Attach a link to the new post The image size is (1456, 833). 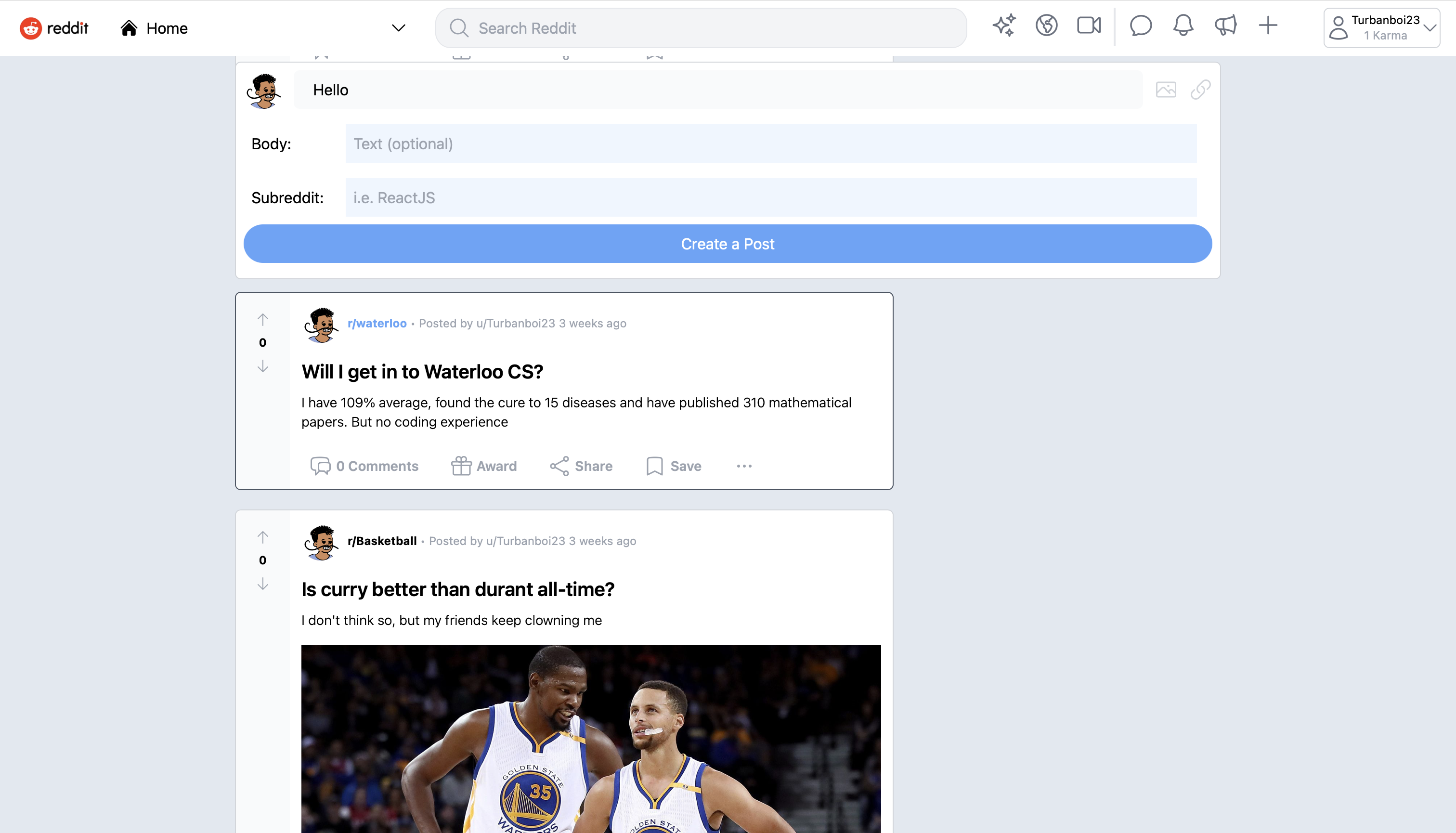point(1200,89)
